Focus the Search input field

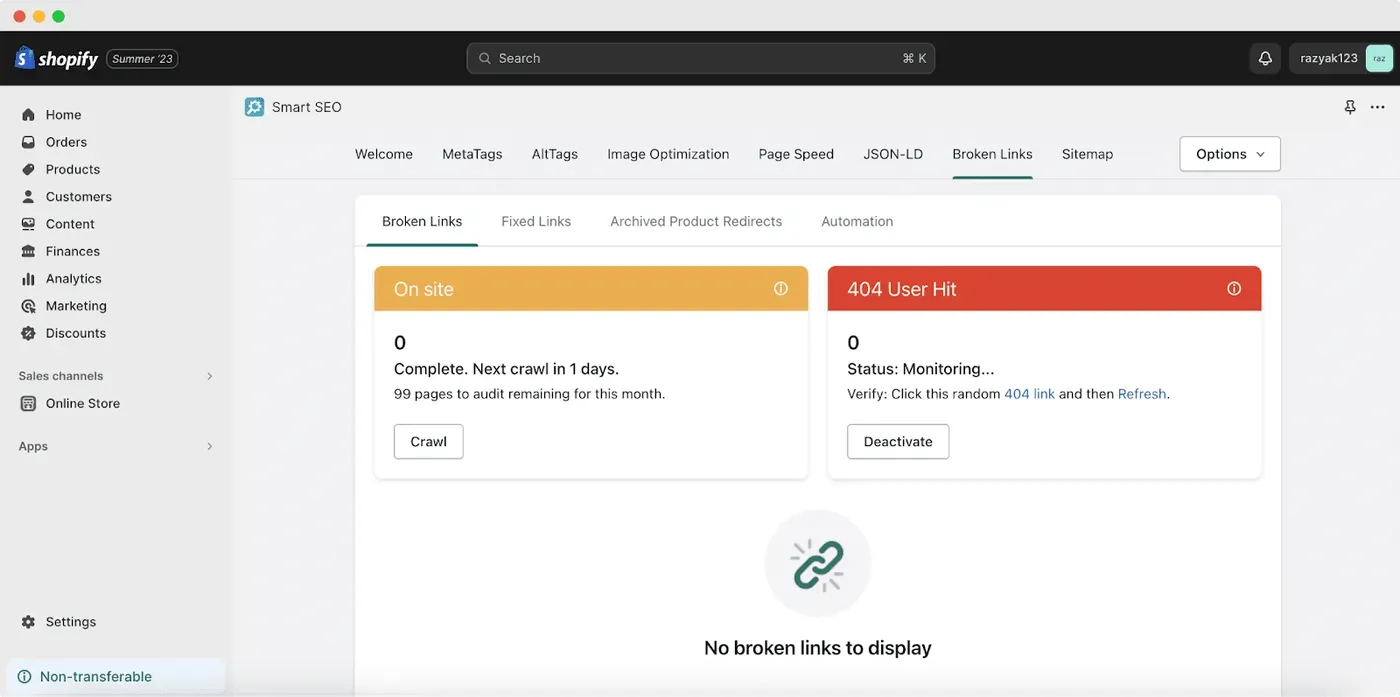700,59
